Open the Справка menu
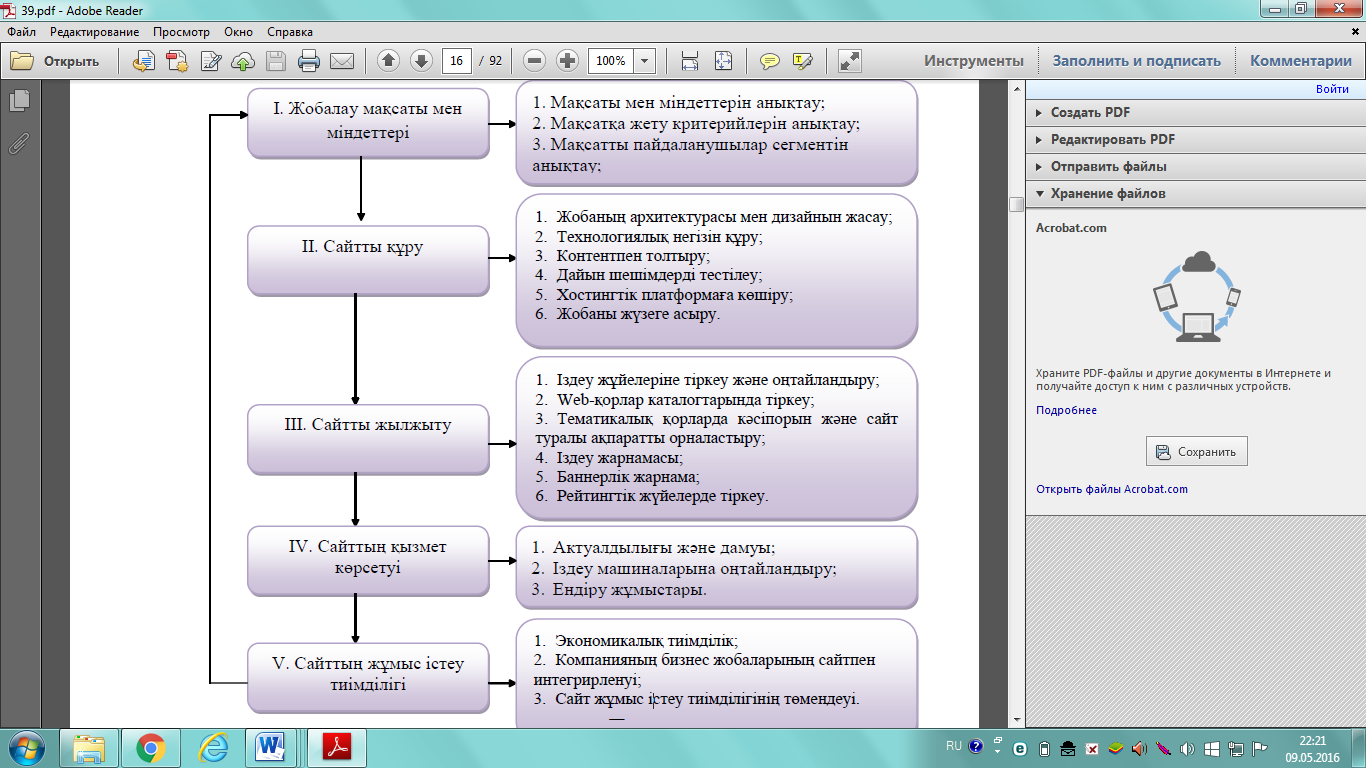This screenshot has width=1366, height=768. (x=290, y=32)
